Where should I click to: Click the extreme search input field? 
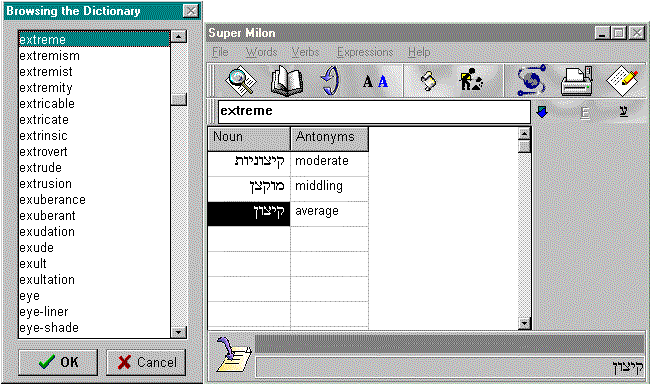coord(374,111)
